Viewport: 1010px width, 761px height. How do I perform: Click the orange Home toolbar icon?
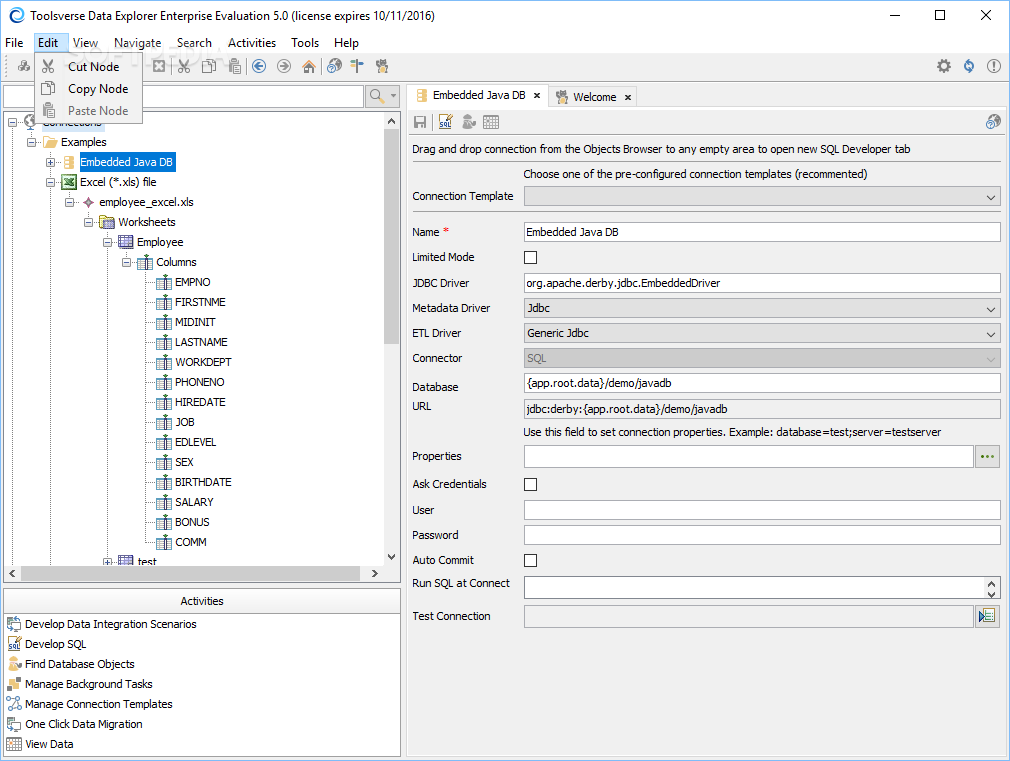pyautogui.click(x=309, y=66)
